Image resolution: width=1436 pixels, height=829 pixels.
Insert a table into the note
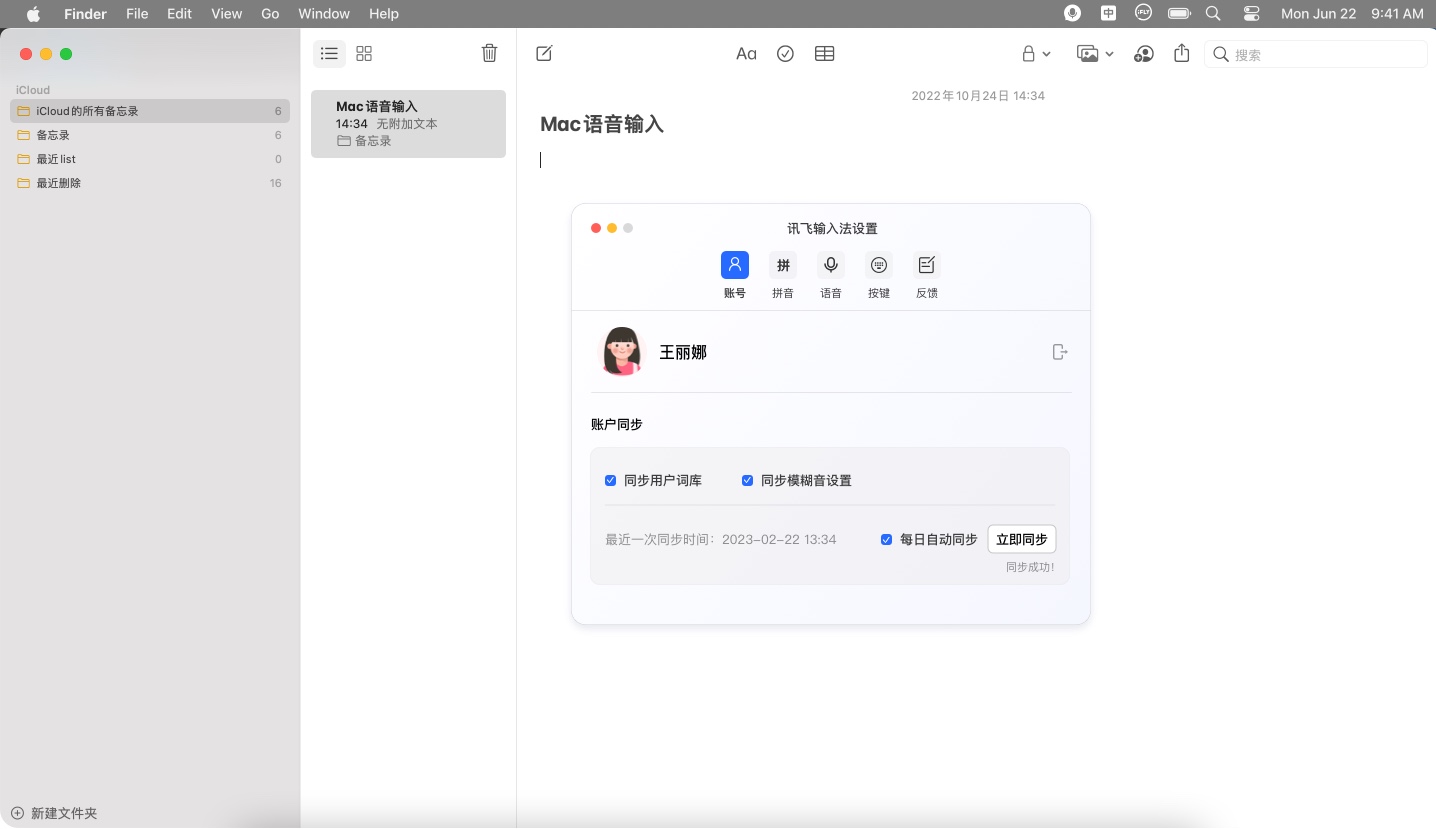824,53
